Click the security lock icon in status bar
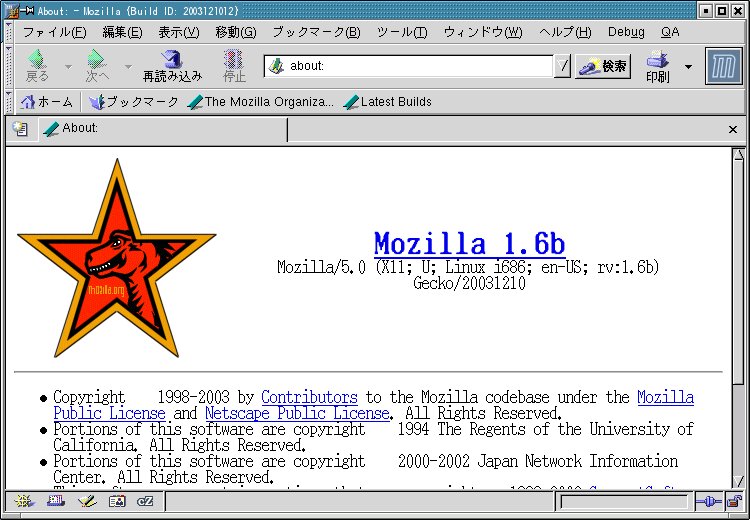Image resolution: width=750 pixels, height=520 pixels. tap(734, 501)
